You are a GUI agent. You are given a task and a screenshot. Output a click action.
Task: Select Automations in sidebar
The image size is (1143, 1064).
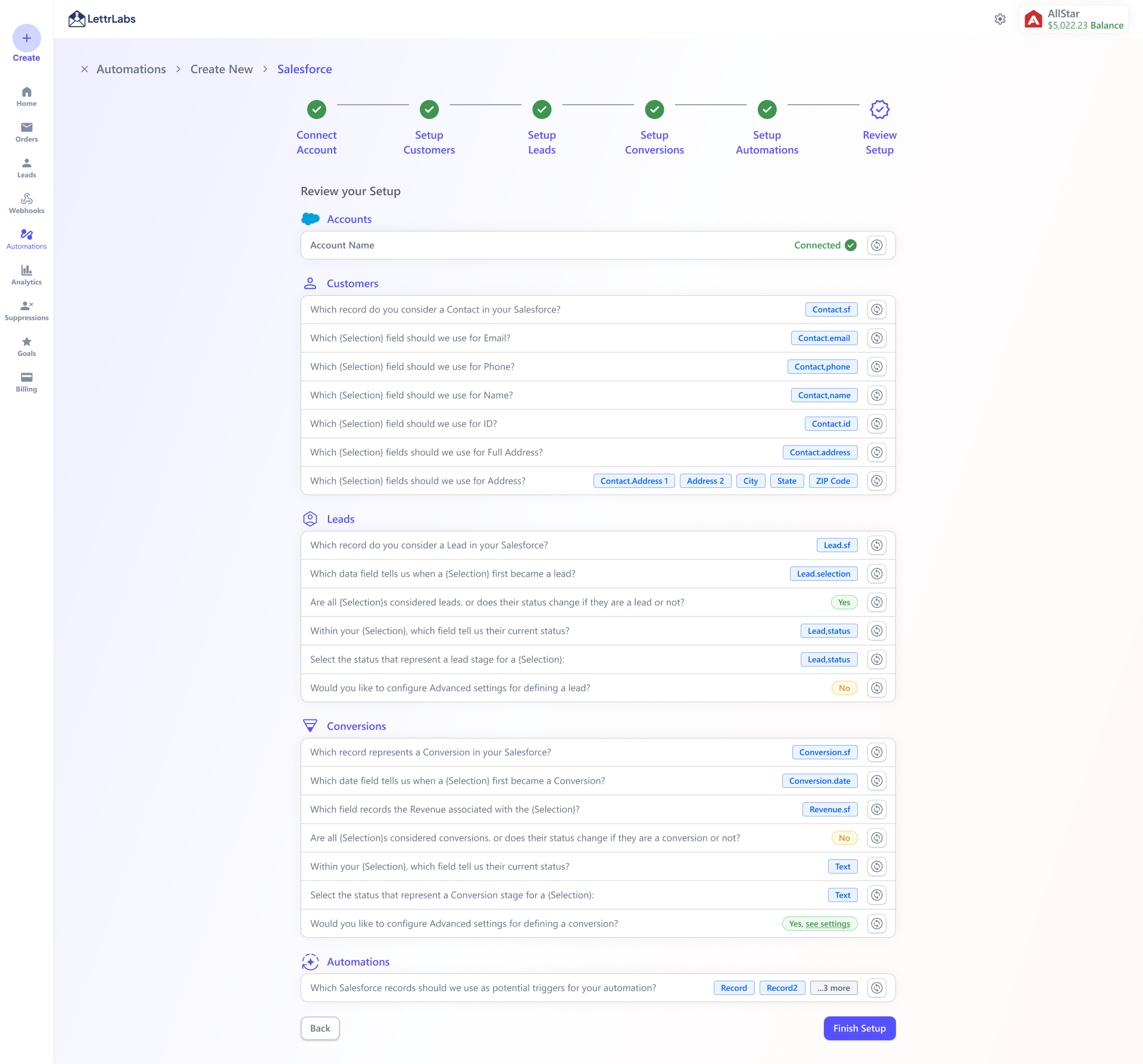coord(26,239)
